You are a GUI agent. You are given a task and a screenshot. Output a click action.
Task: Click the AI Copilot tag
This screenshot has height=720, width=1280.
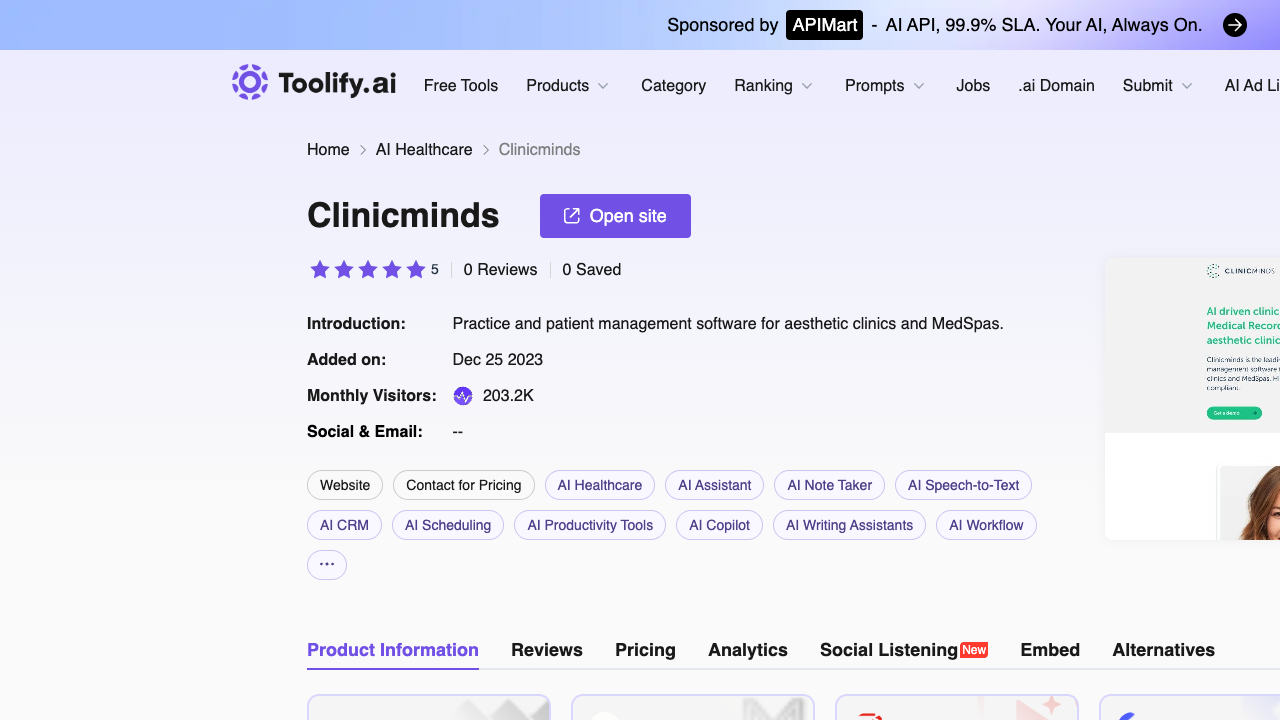click(720, 525)
